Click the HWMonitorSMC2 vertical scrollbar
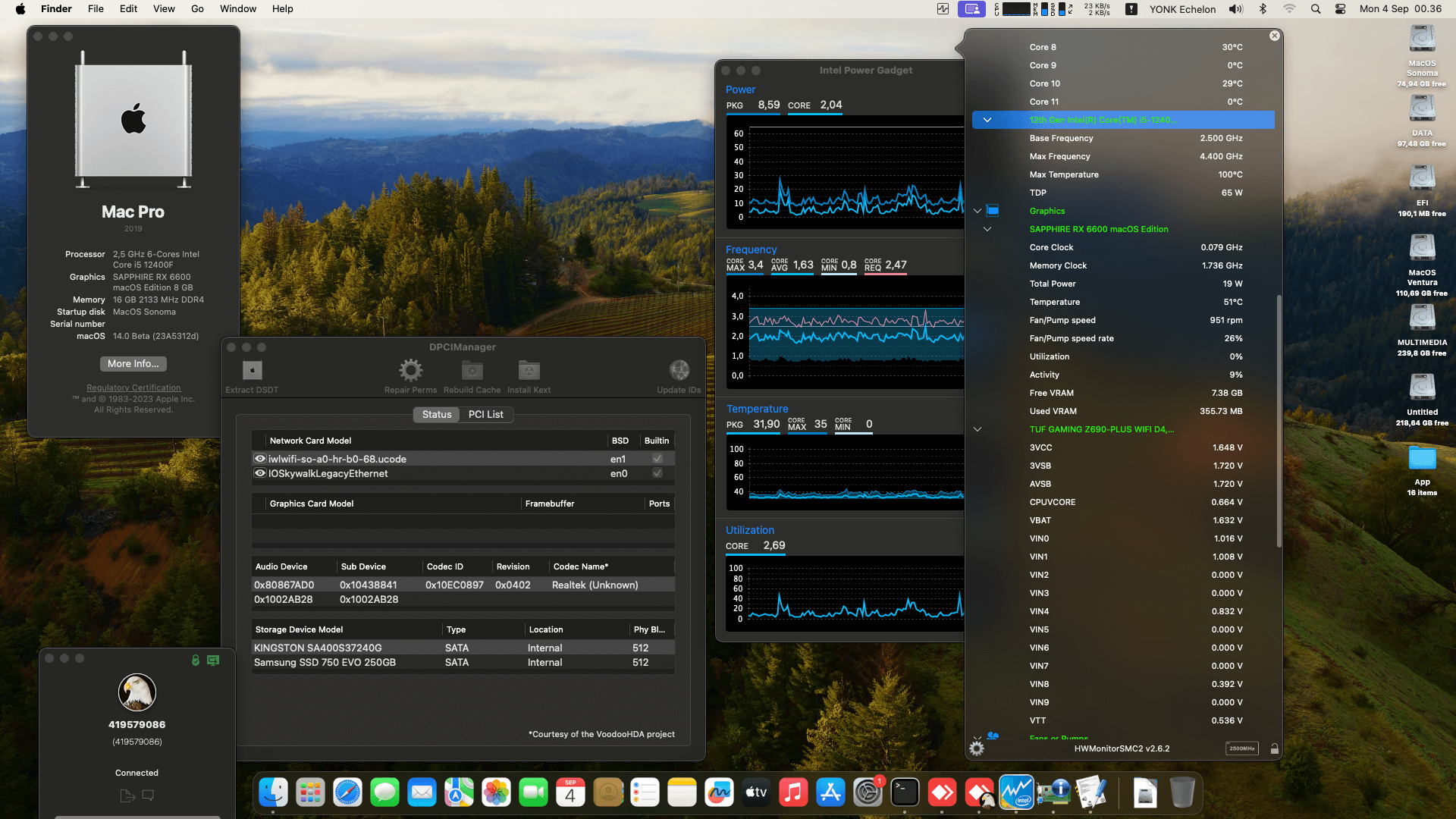The height and width of the screenshot is (819, 1456). [x=1279, y=421]
